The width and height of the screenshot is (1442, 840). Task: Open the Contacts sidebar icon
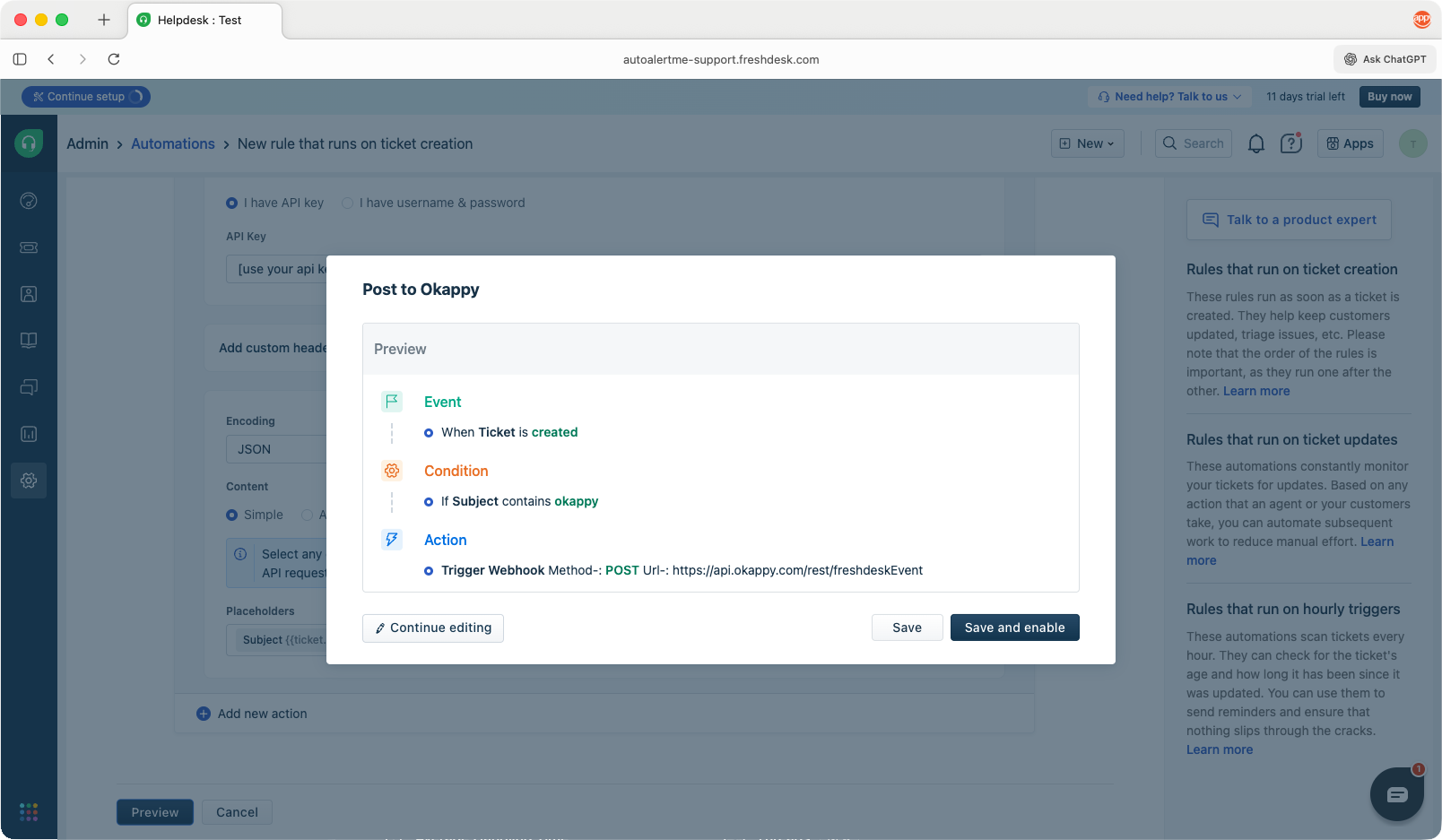coord(29,294)
